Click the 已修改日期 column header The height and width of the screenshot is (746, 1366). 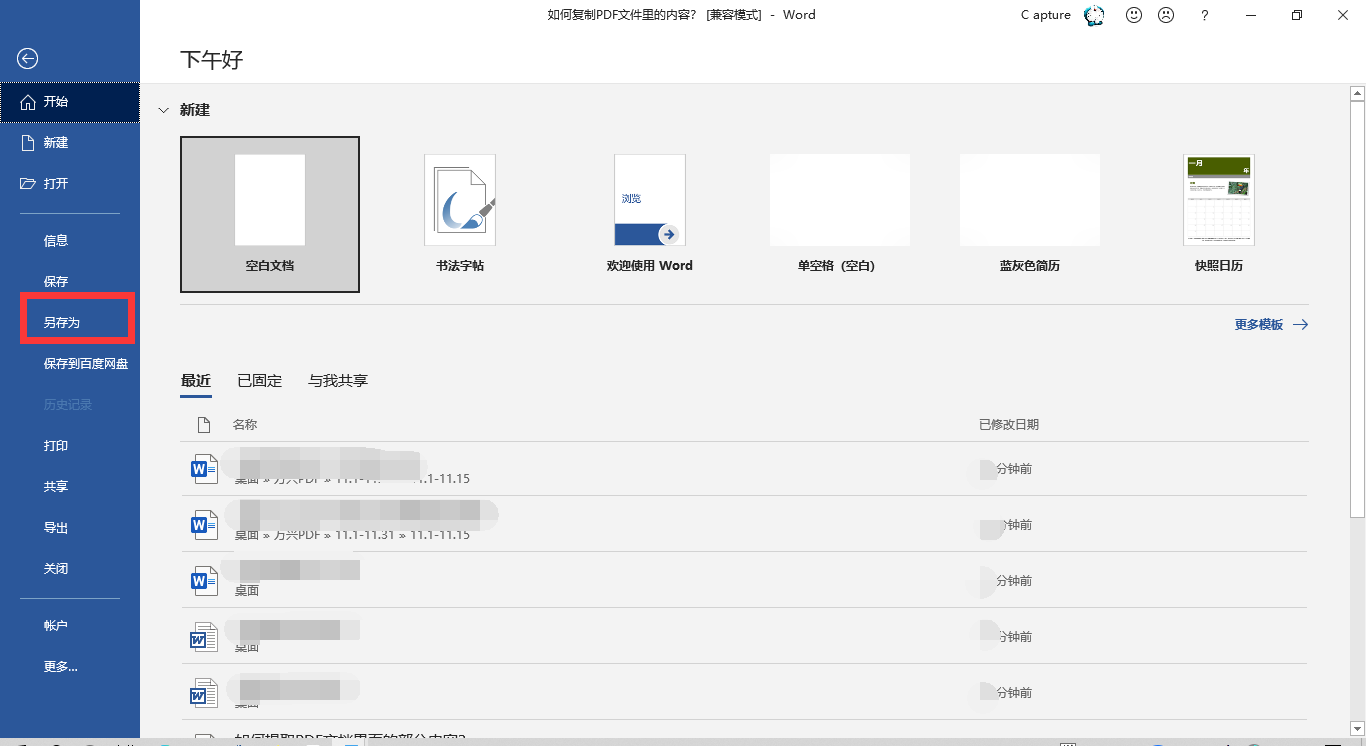[1009, 425]
